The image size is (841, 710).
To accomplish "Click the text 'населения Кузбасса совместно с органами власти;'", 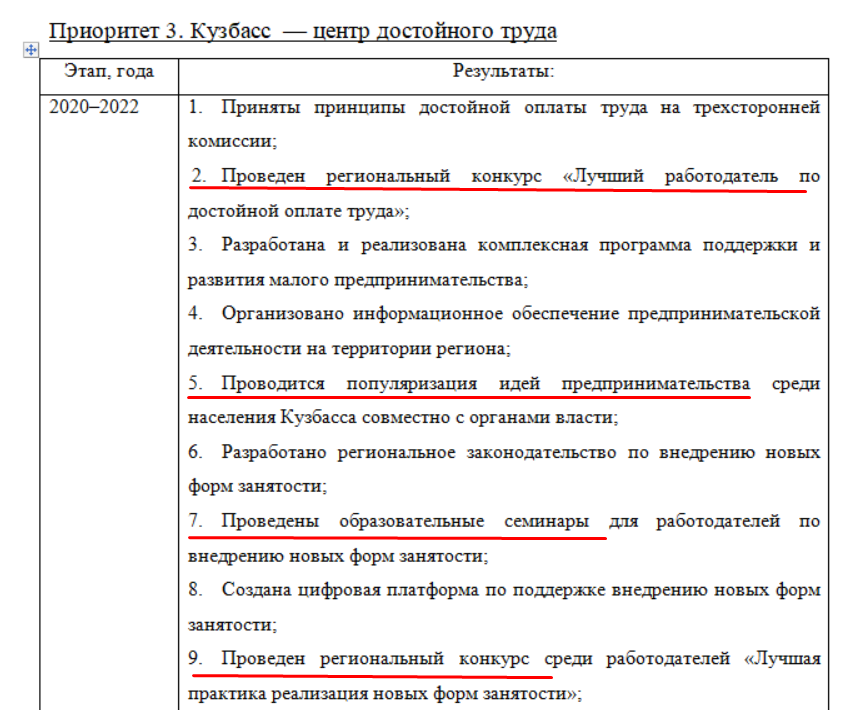I will pyautogui.click(x=403, y=418).
